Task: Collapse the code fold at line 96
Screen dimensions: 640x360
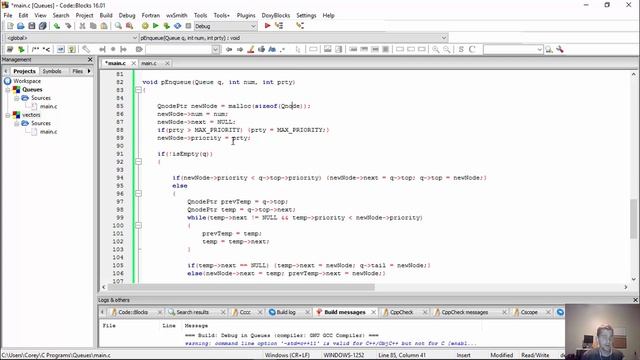Action: 138,193
